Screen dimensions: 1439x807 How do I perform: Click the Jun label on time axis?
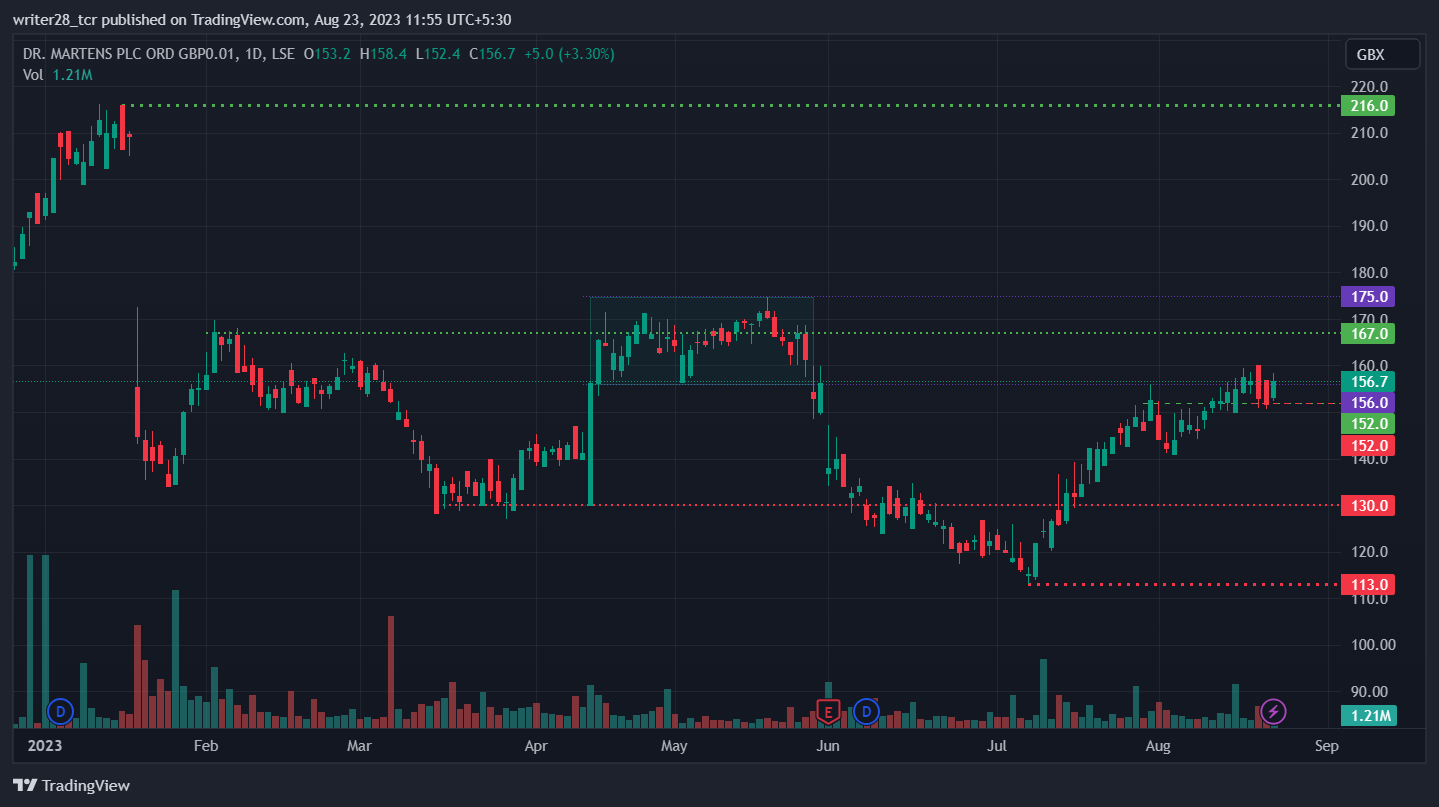coord(826,746)
